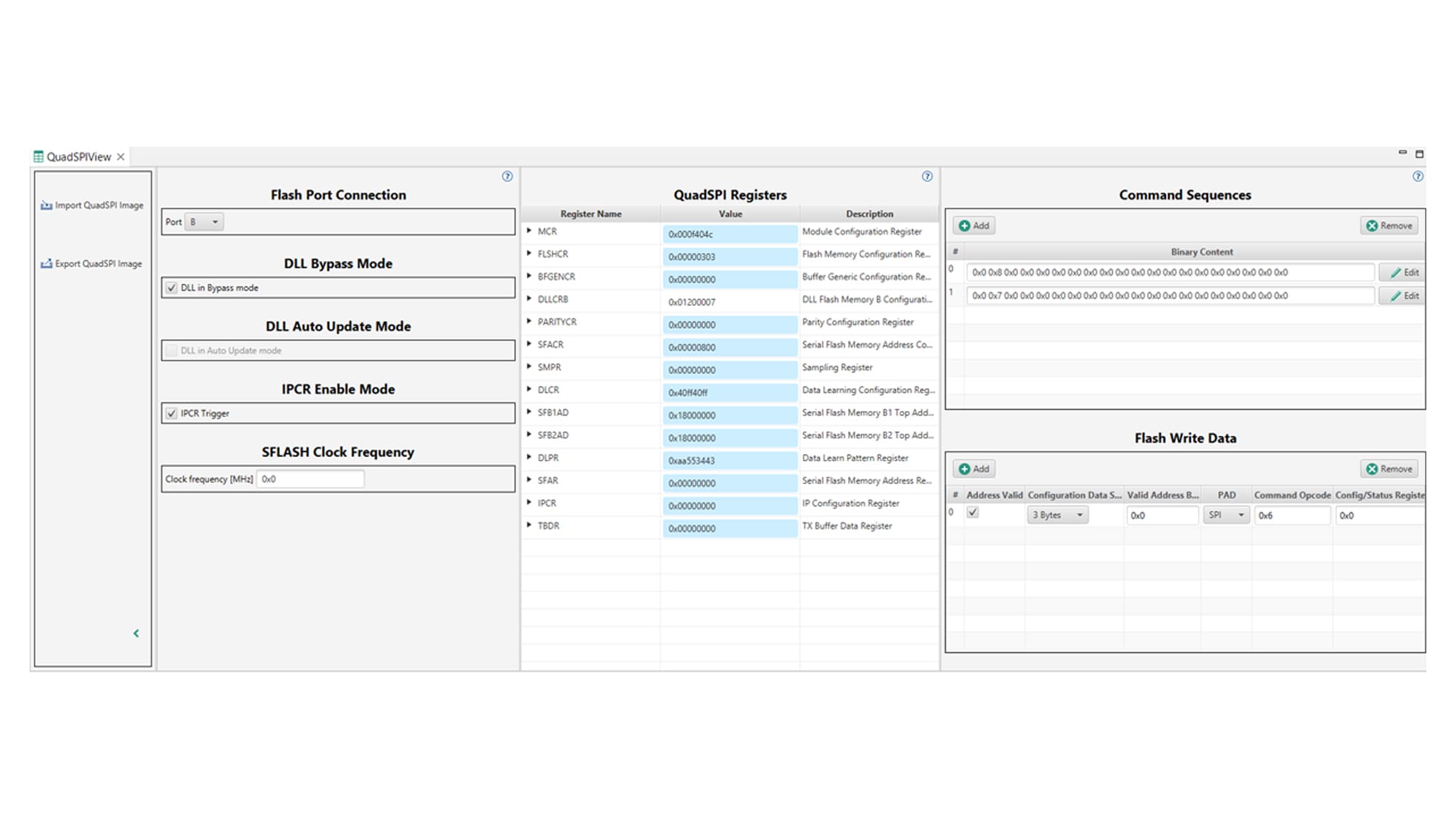Uncheck Address Valid in row 0

point(973,513)
